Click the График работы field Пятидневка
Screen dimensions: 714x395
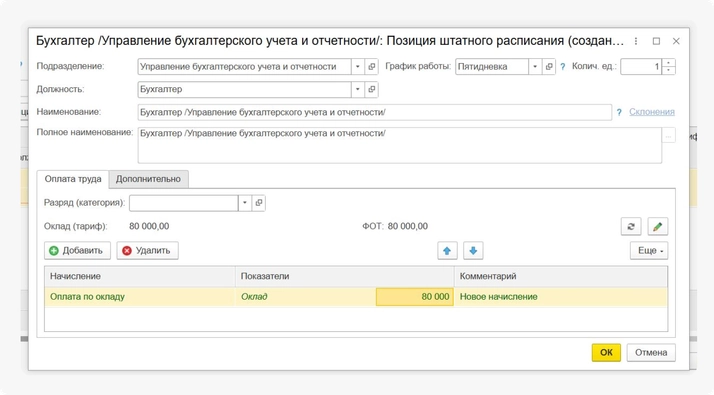492,67
